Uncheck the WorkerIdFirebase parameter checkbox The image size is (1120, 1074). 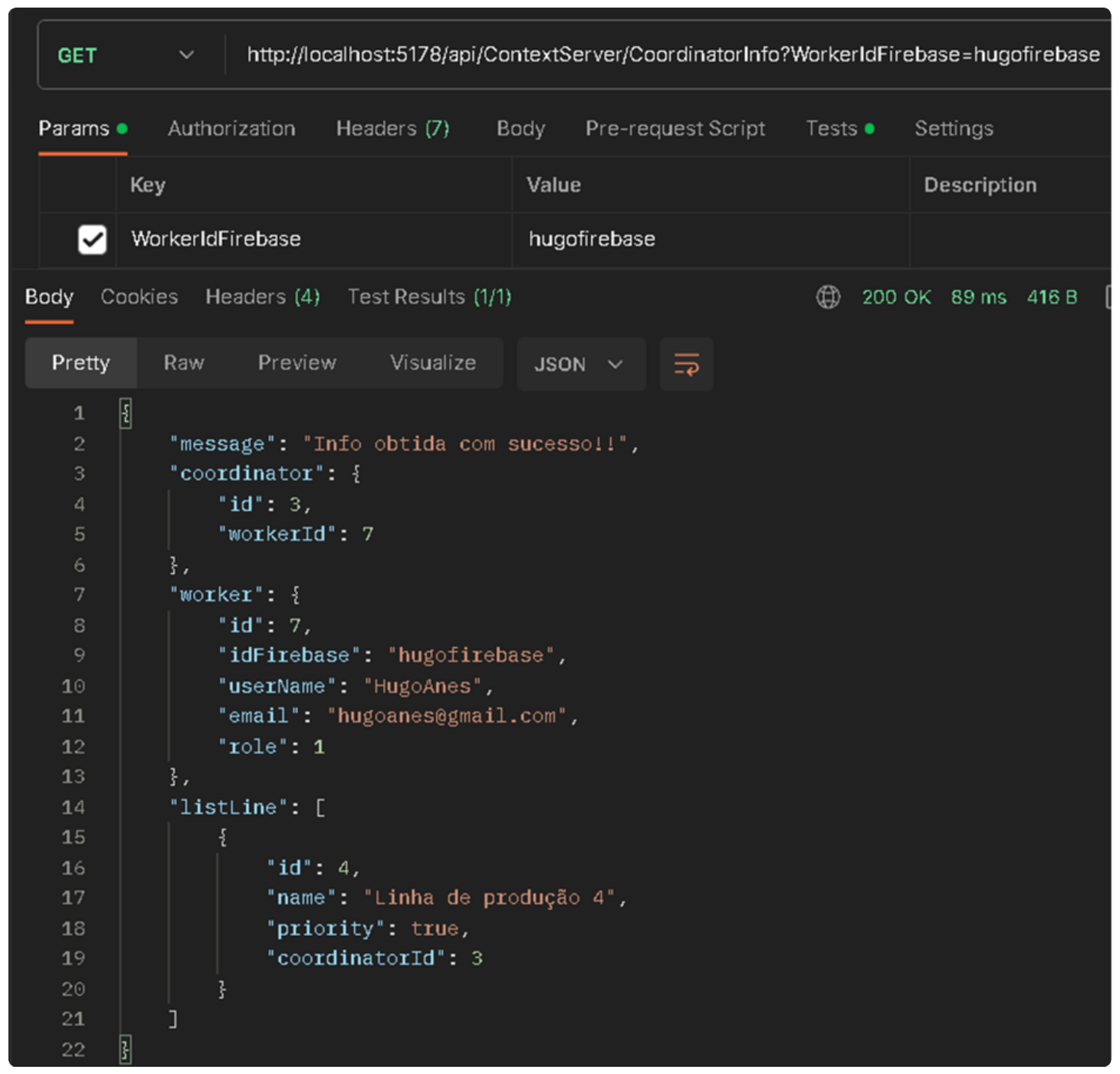point(92,239)
